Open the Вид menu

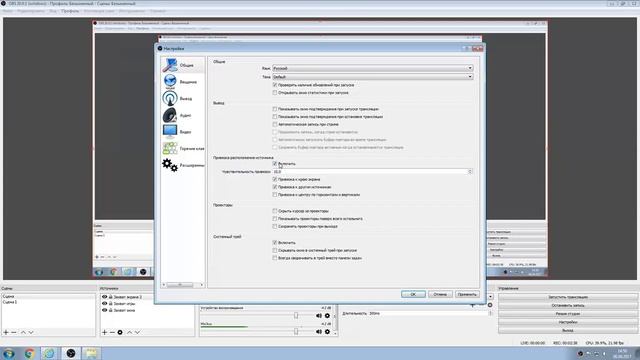point(53,11)
